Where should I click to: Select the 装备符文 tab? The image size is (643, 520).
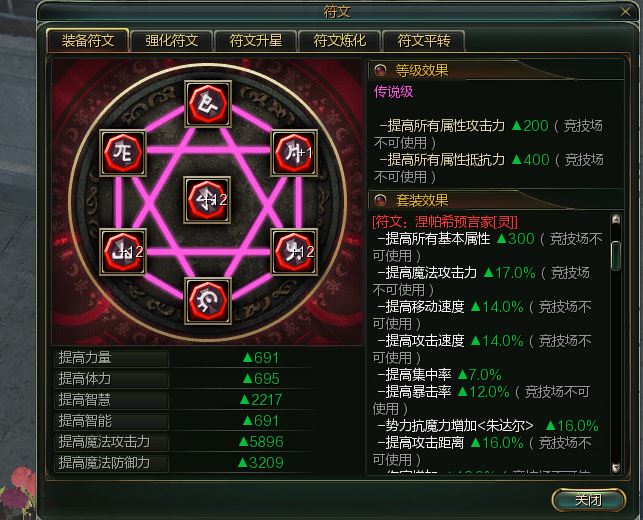coord(88,41)
